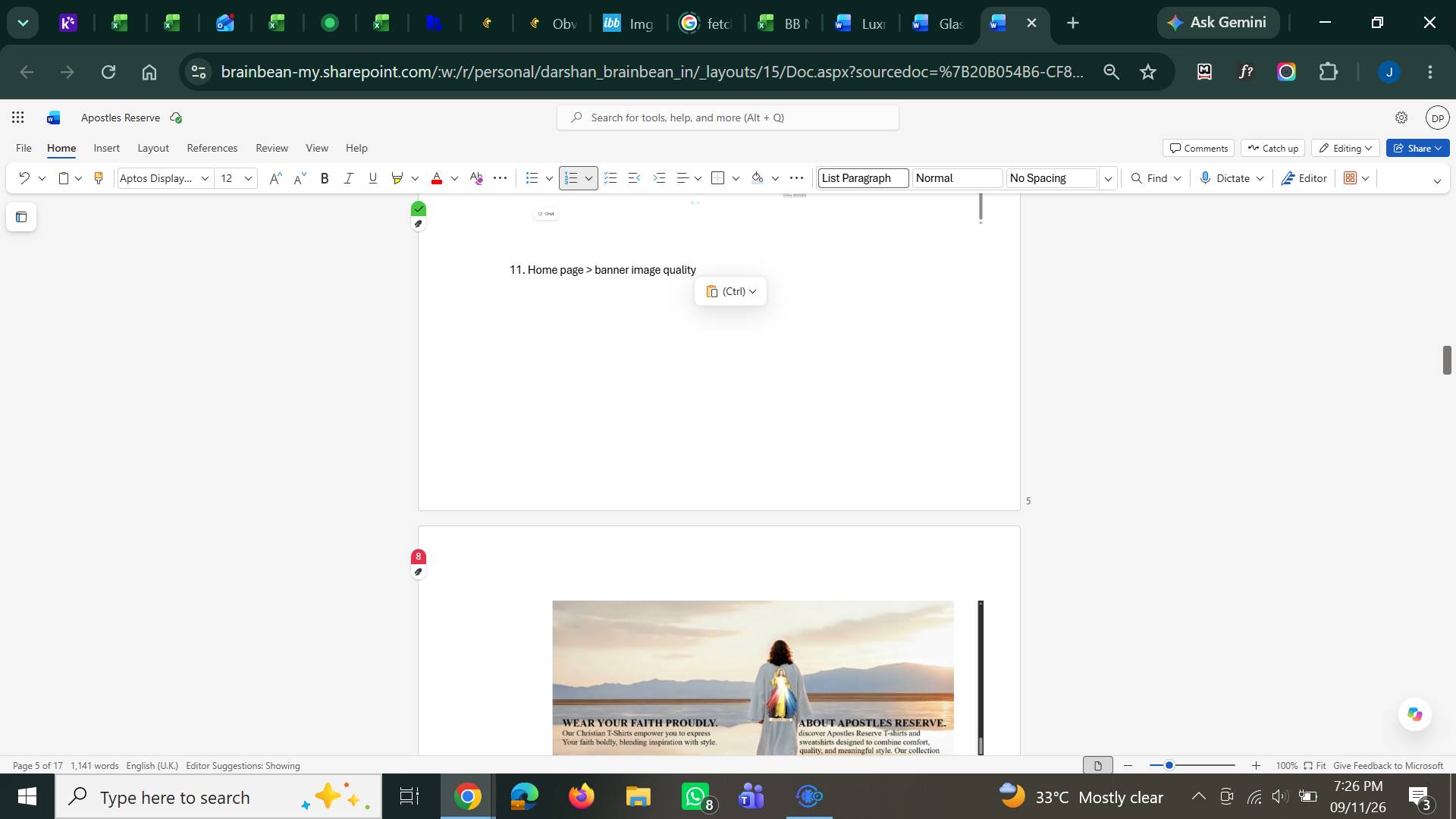Click the Comments button

click(1198, 148)
